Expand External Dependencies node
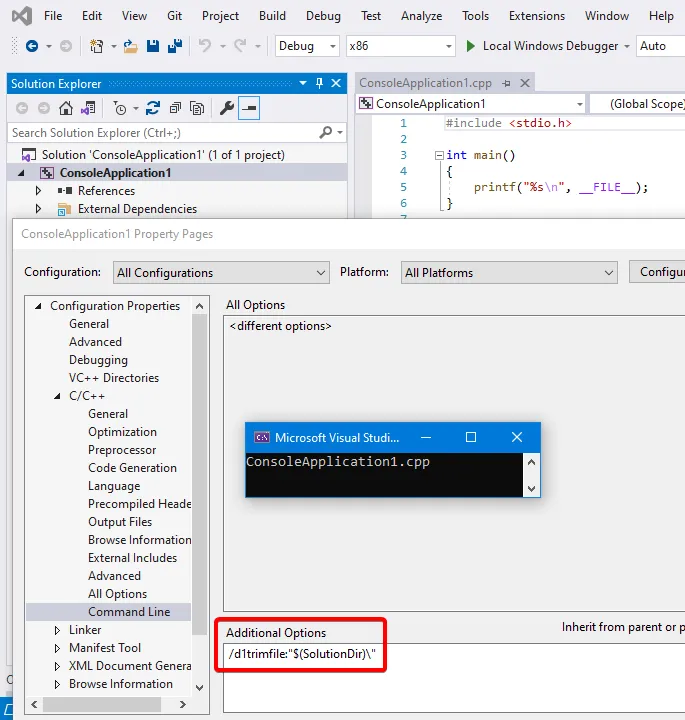Image resolution: width=685 pixels, height=720 pixels. tap(38, 209)
